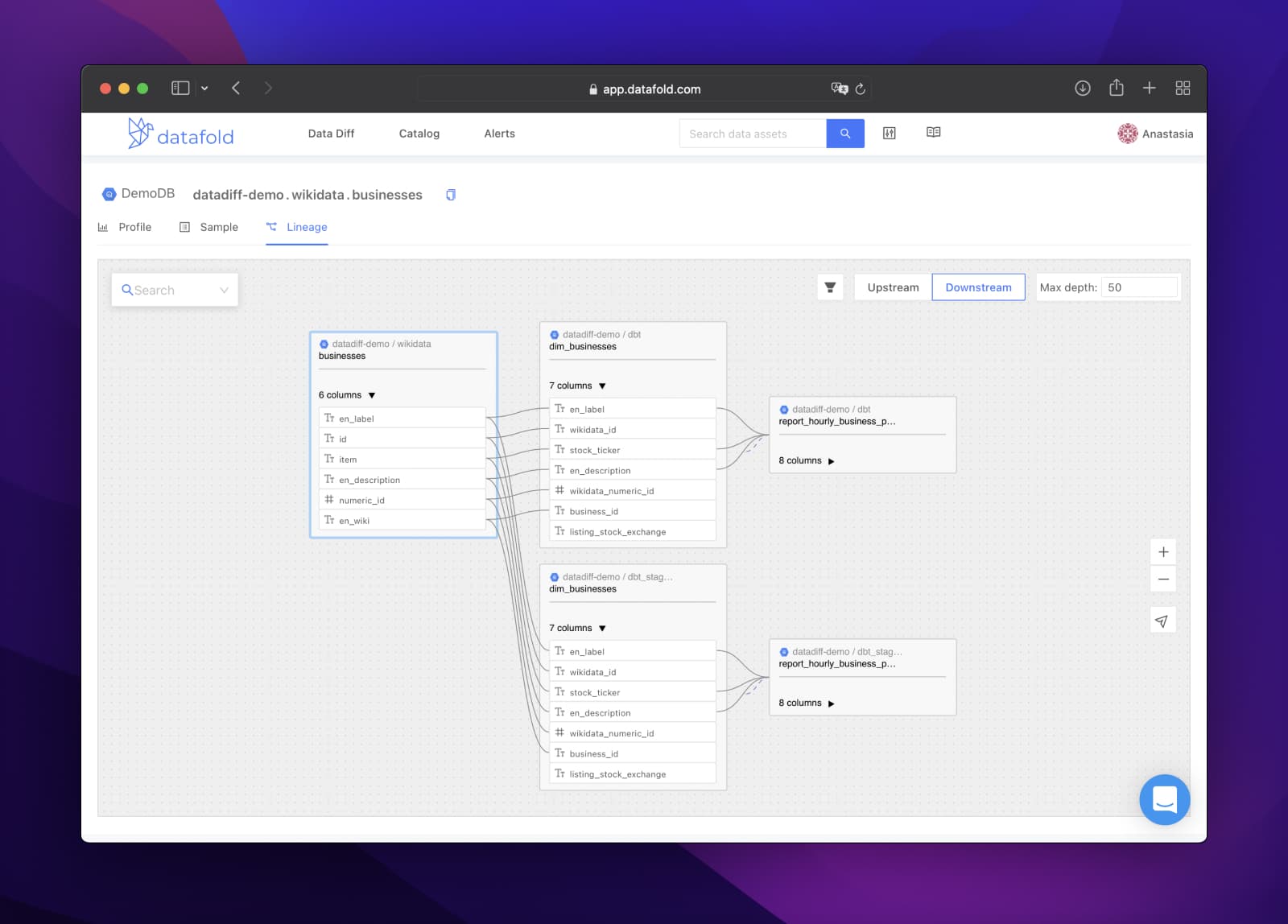Image resolution: width=1288 pixels, height=924 pixels.
Task: Zoom in the lineage graph with plus
Action: click(1163, 552)
